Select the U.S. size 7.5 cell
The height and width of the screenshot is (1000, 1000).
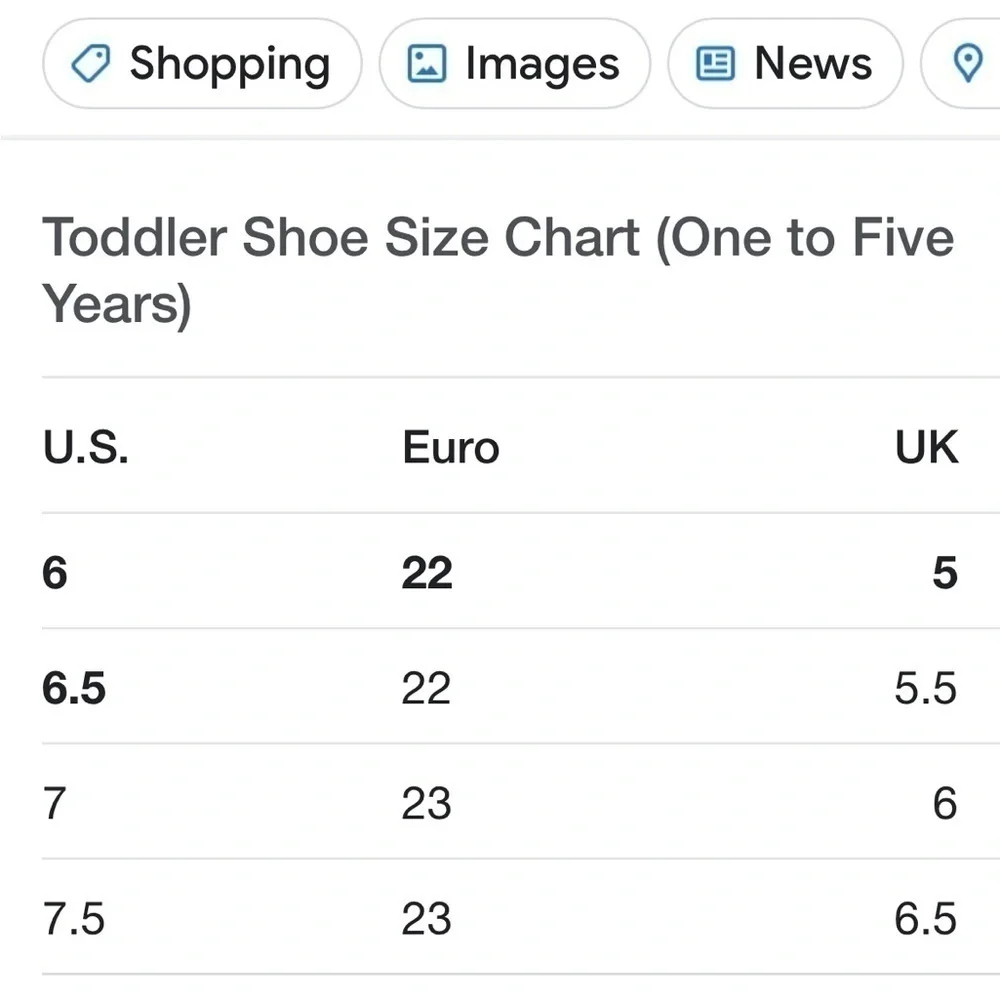click(74, 919)
